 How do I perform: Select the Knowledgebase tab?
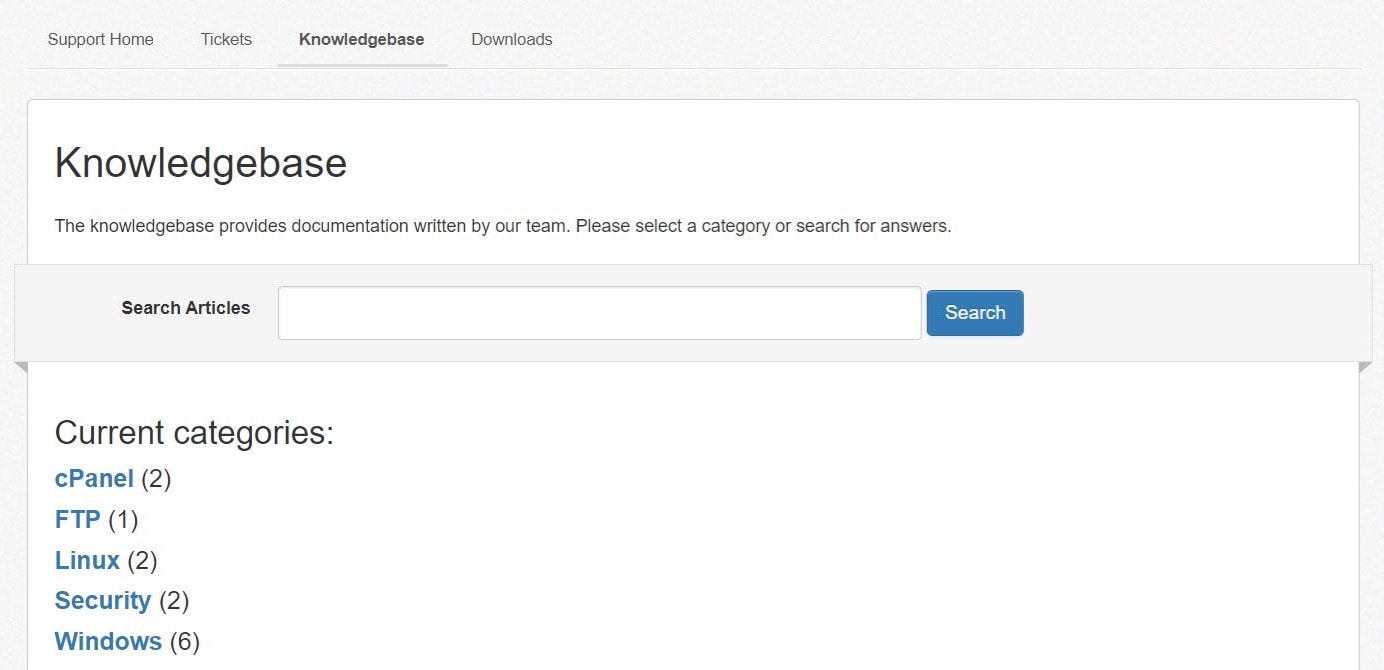(x=362, y=40)
